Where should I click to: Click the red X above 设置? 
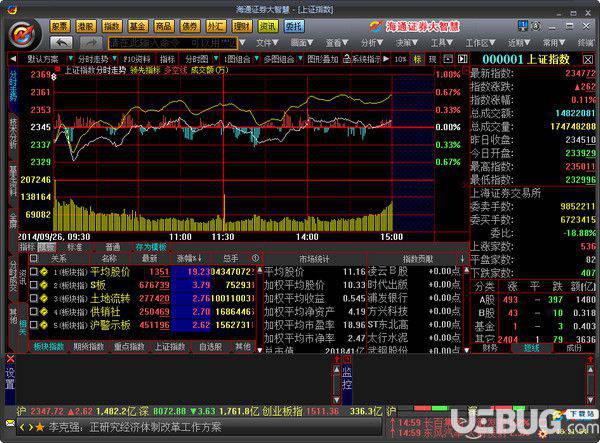click(10, 359)
